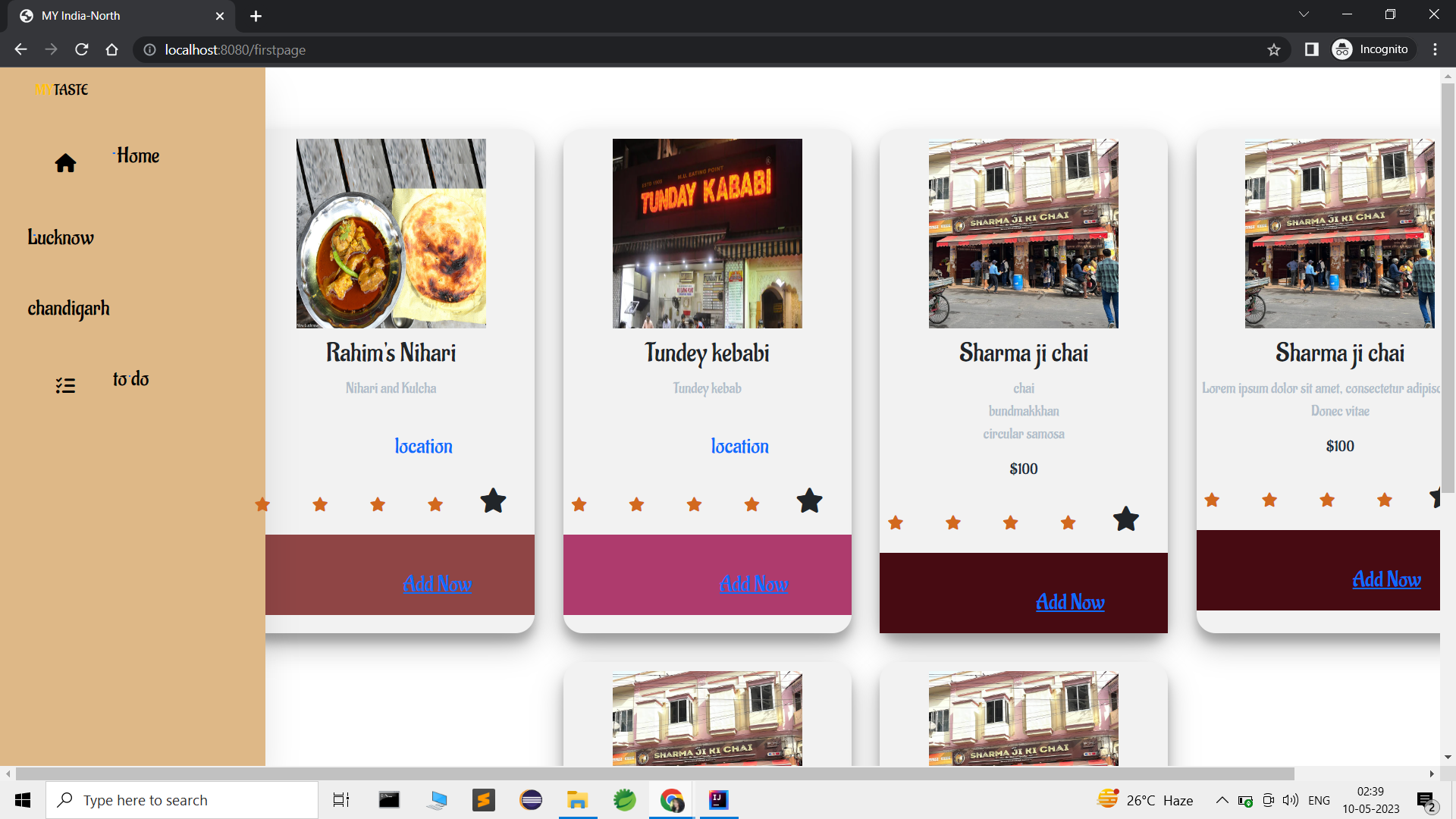
Task: Open the browser tab search dropdown
Action: (1304, 14)
